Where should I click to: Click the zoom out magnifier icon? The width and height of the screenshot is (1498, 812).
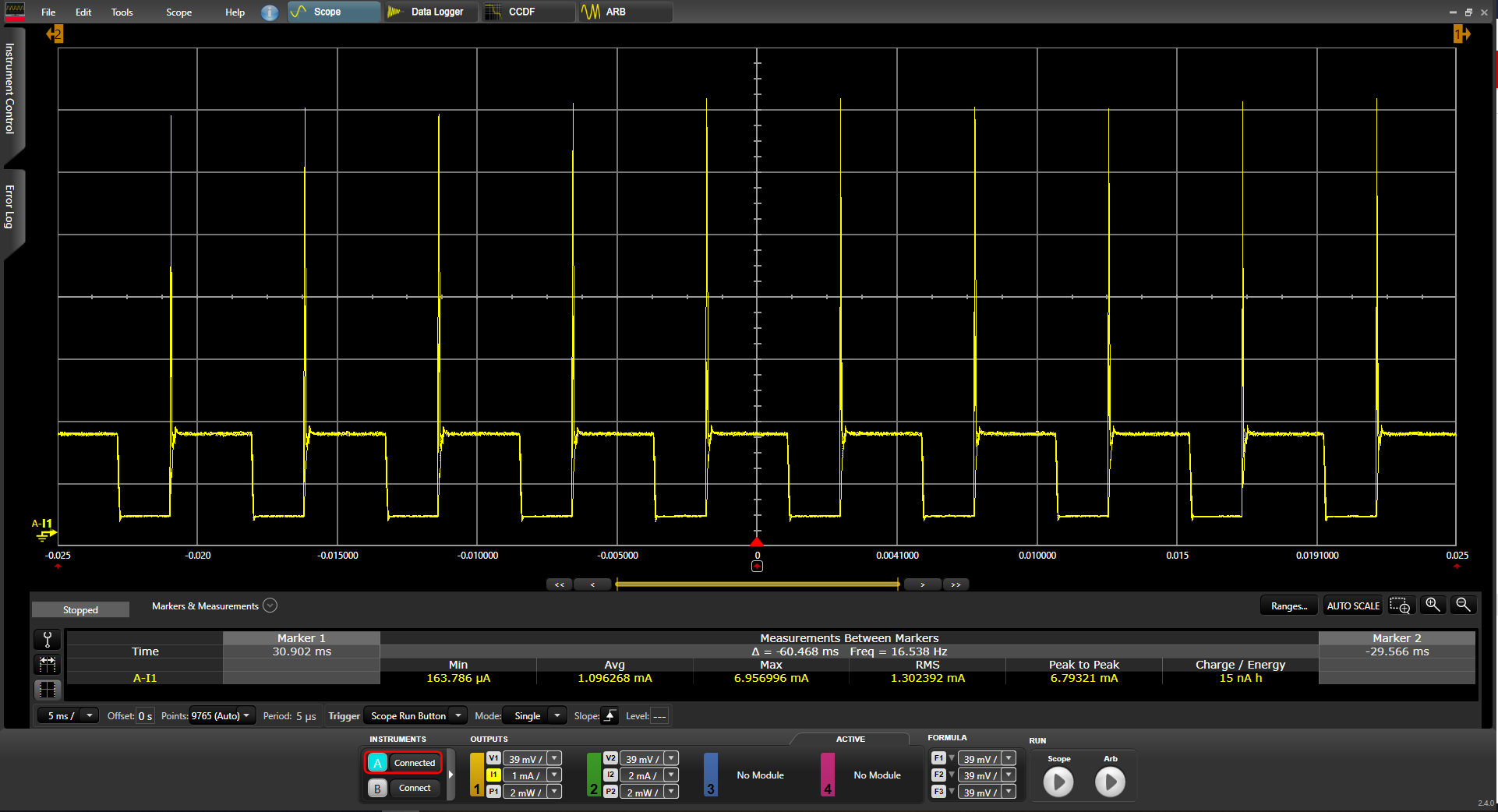point(1463,605)
